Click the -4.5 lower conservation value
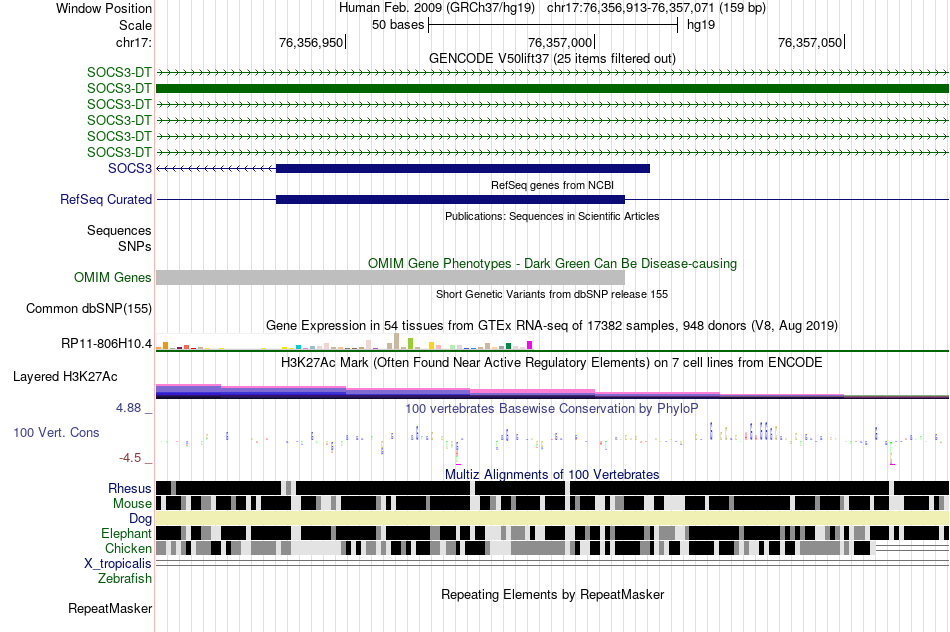 point(130,457)
